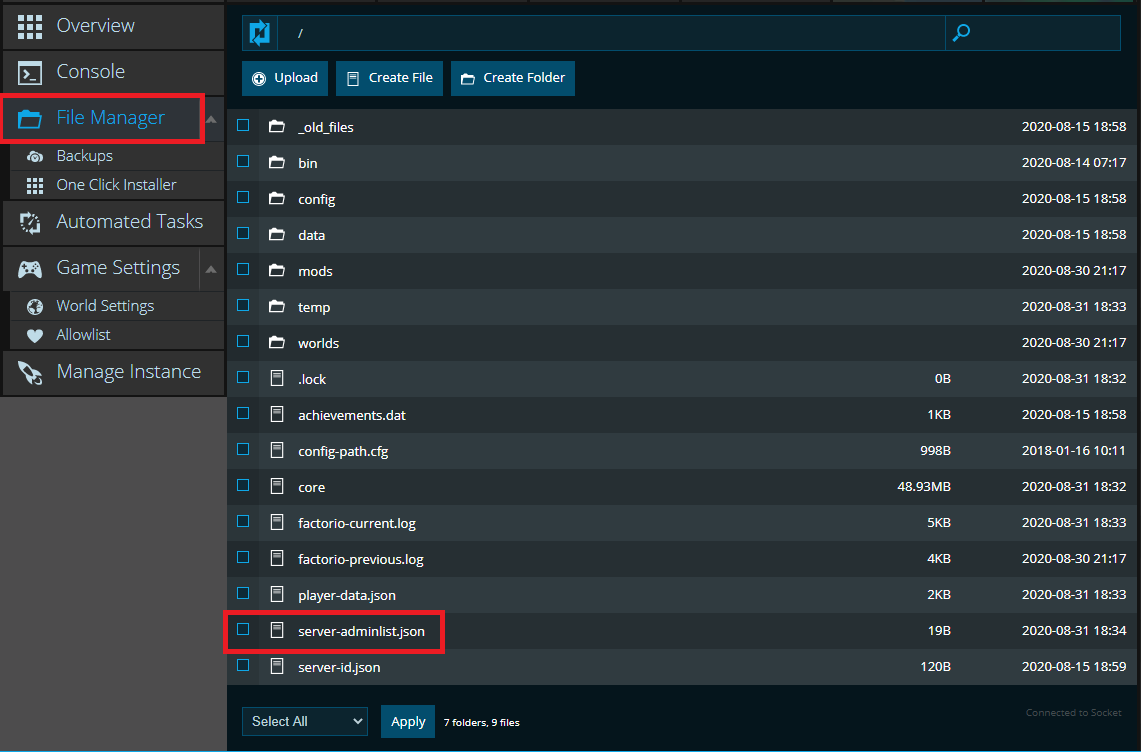This screenshot has width=1141, height=752.
Task: Click the refresh icon beside the path bar
Action: (260, 33)
